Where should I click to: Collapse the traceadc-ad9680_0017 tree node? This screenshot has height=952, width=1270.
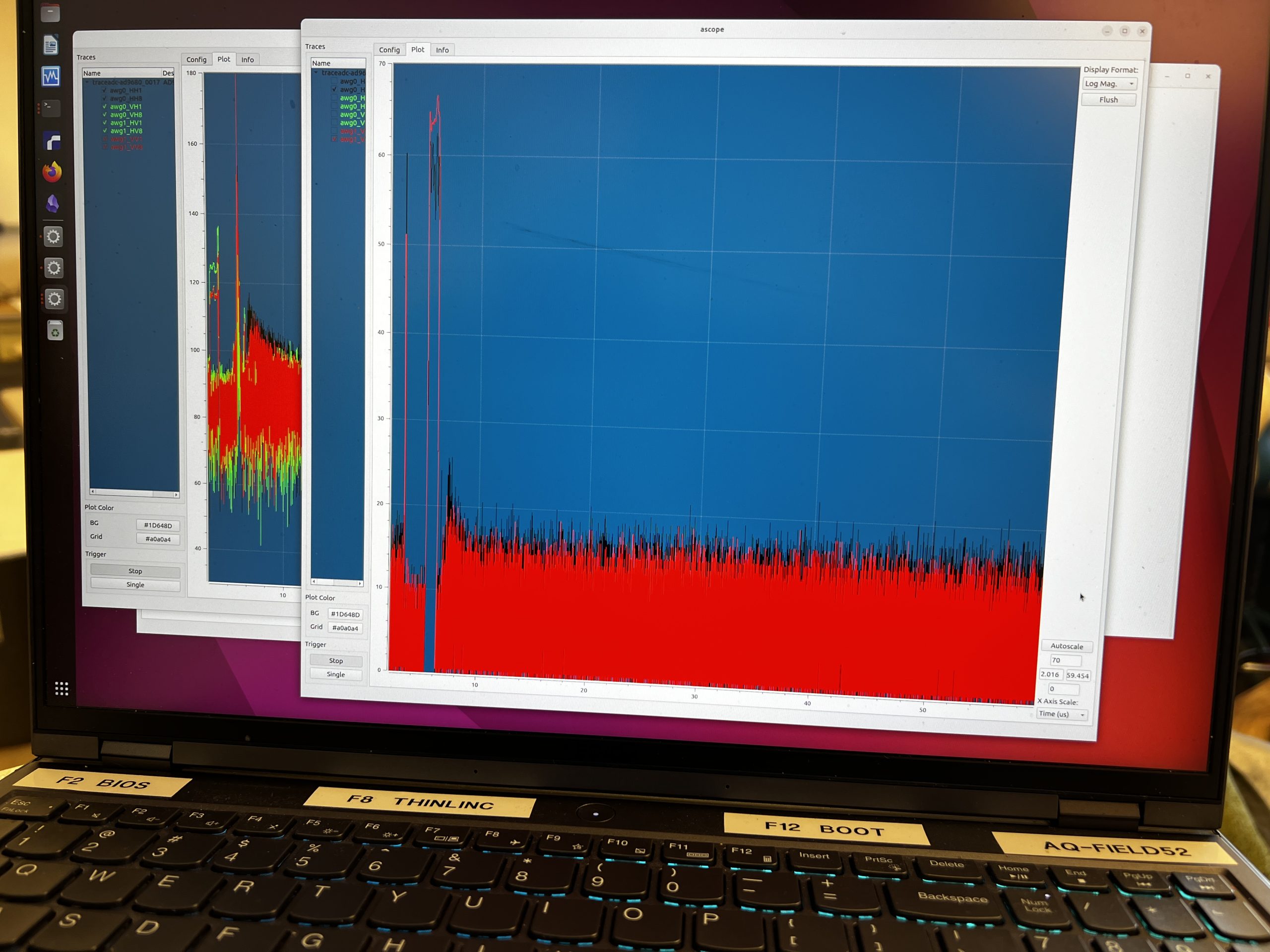point(87,82)
